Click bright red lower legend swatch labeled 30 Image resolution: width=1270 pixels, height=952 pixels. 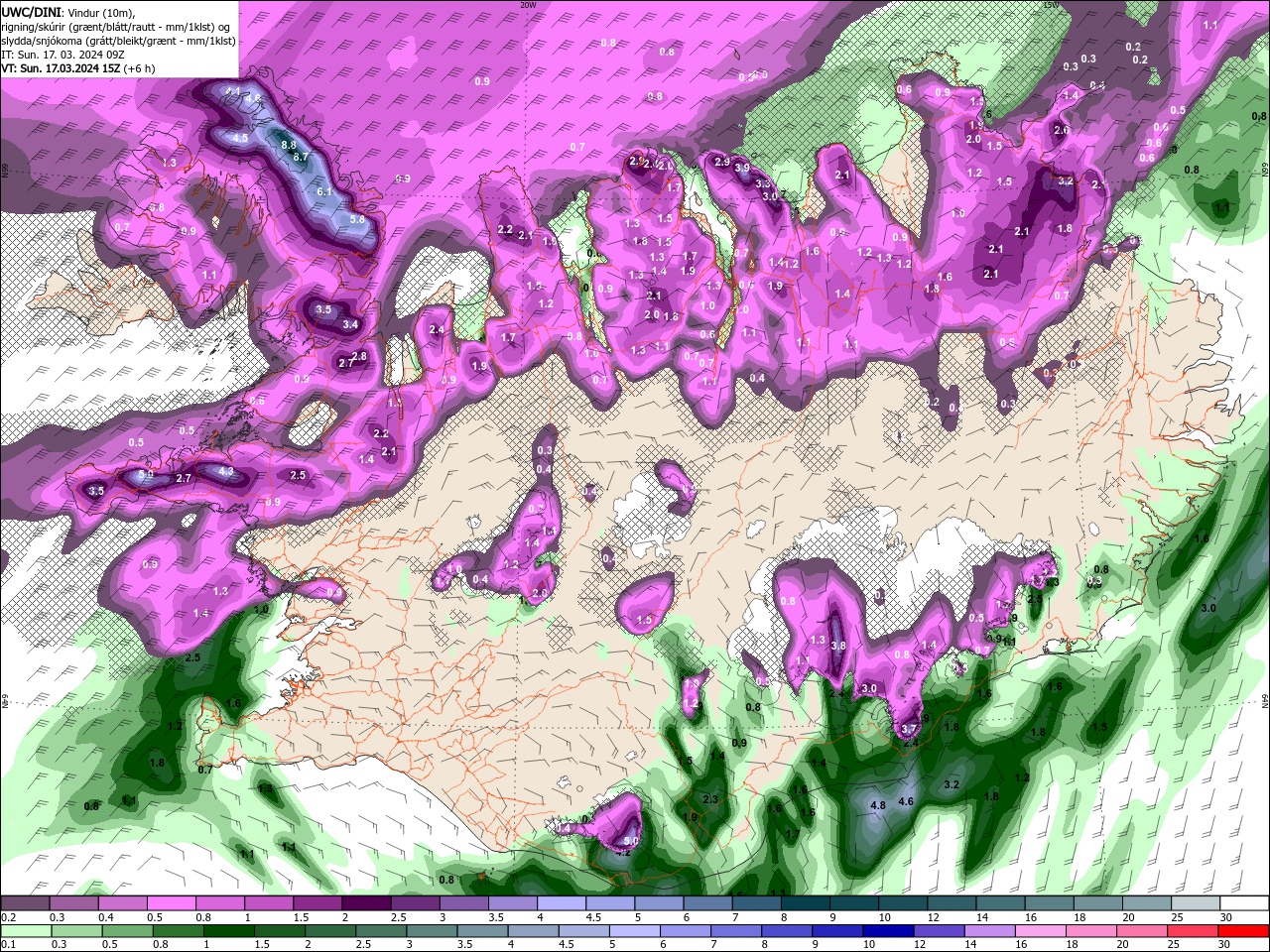point(1243,931)
